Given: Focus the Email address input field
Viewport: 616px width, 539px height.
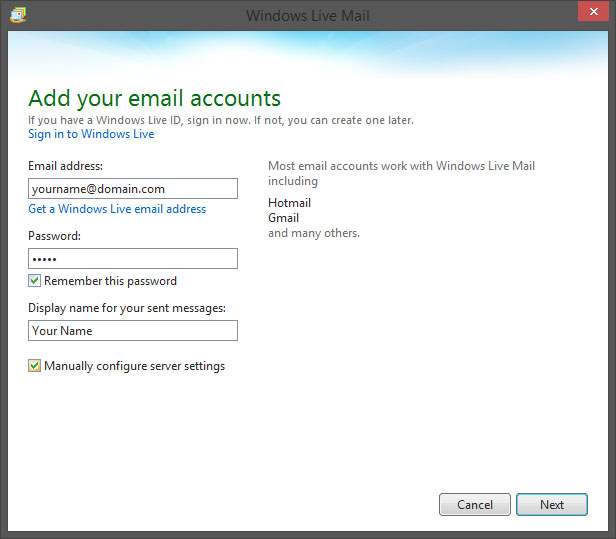Looking at the screenshot, I should click(x=133, y=189).
